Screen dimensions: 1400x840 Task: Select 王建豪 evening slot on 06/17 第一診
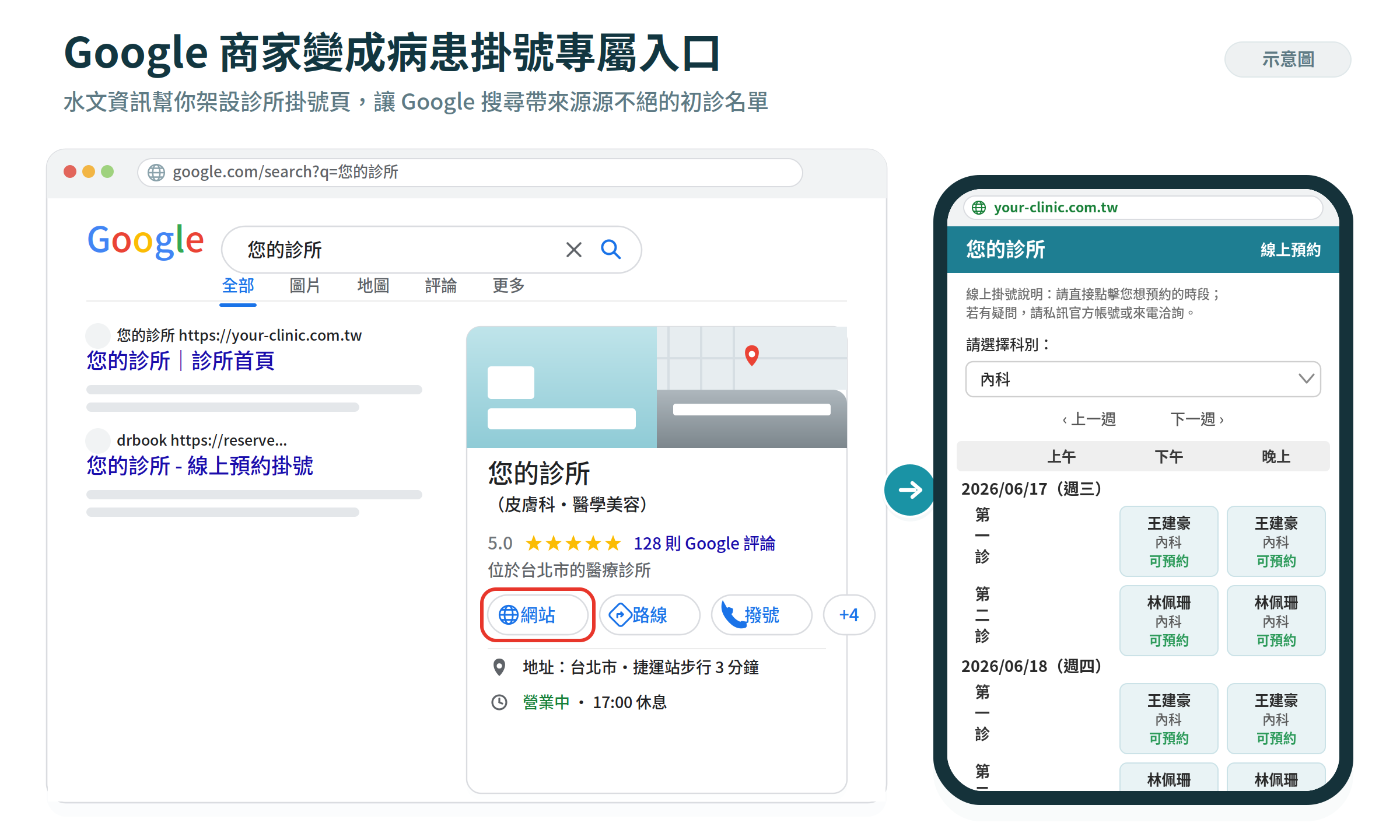1276,541
